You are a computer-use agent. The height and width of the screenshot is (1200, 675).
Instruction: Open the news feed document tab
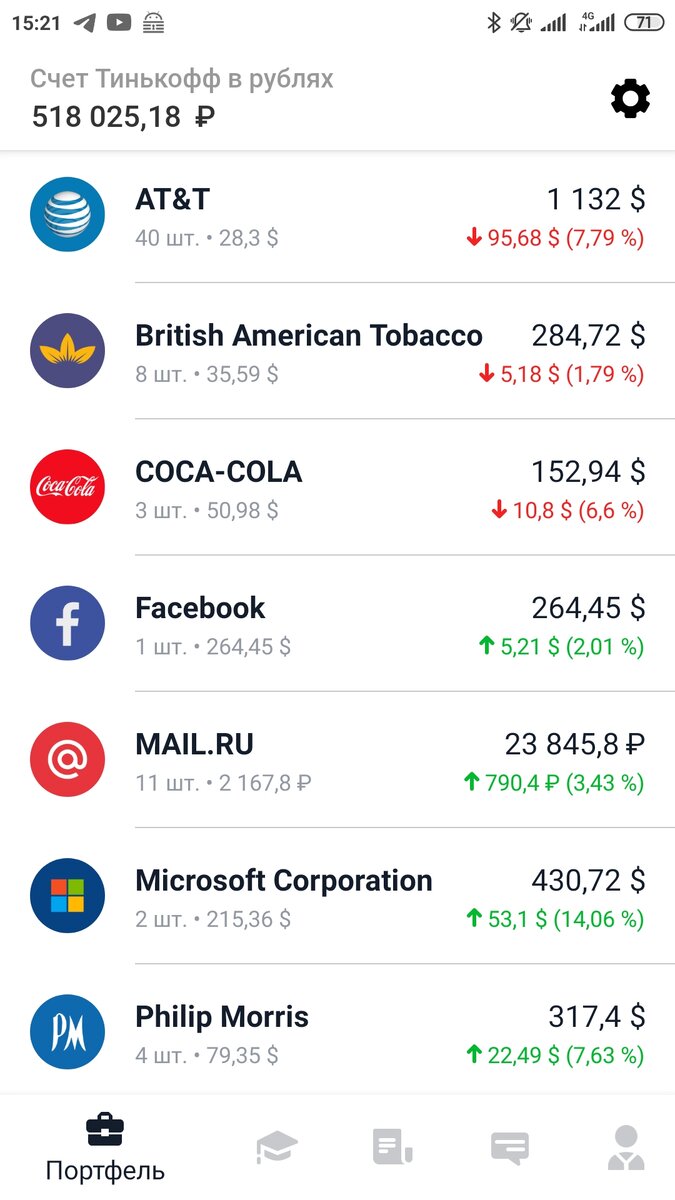click(393, 1147)
